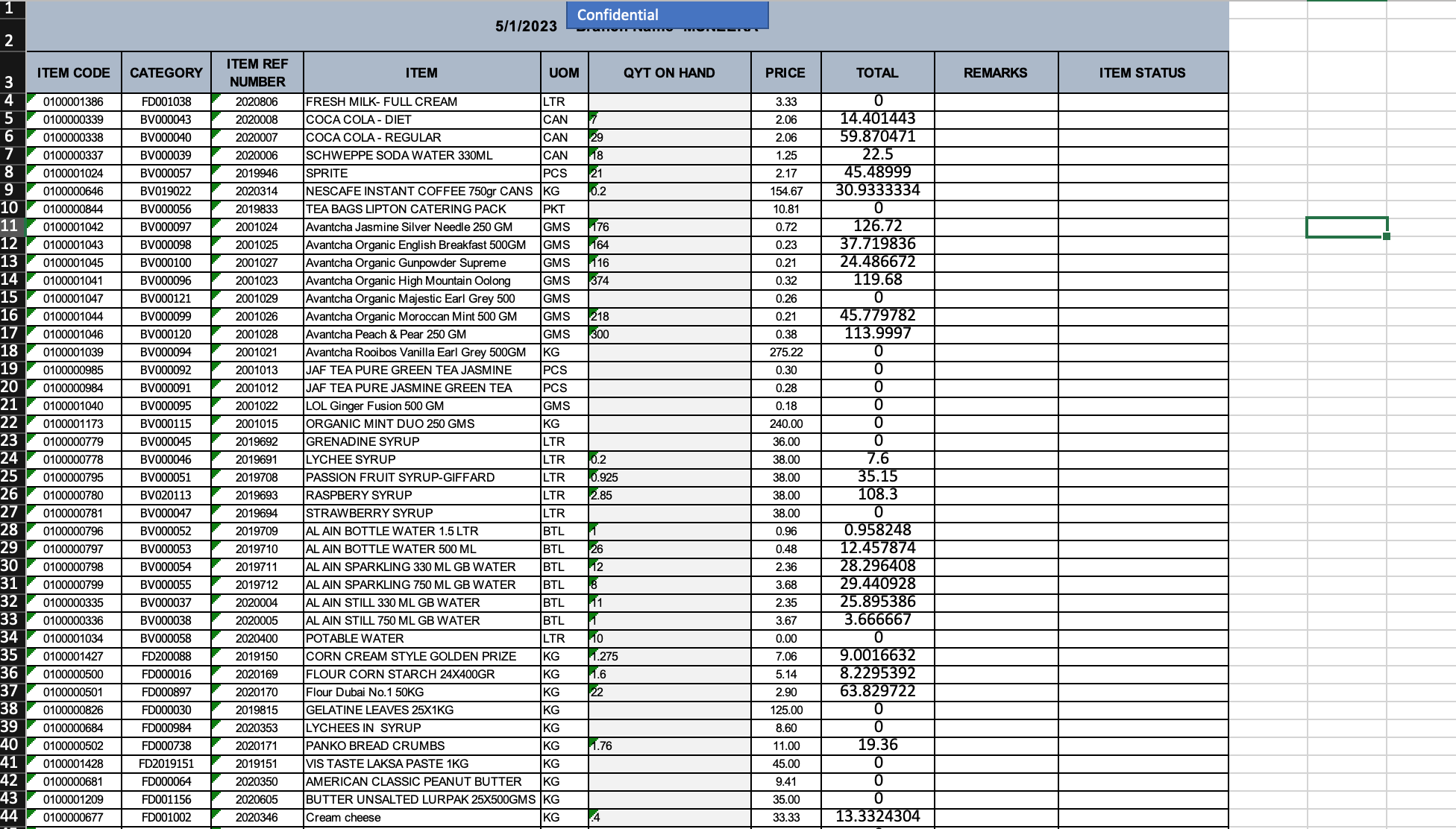Click the ITEM STATUS header cell
Screen dimensions: 1456x829
(1142, 73)
